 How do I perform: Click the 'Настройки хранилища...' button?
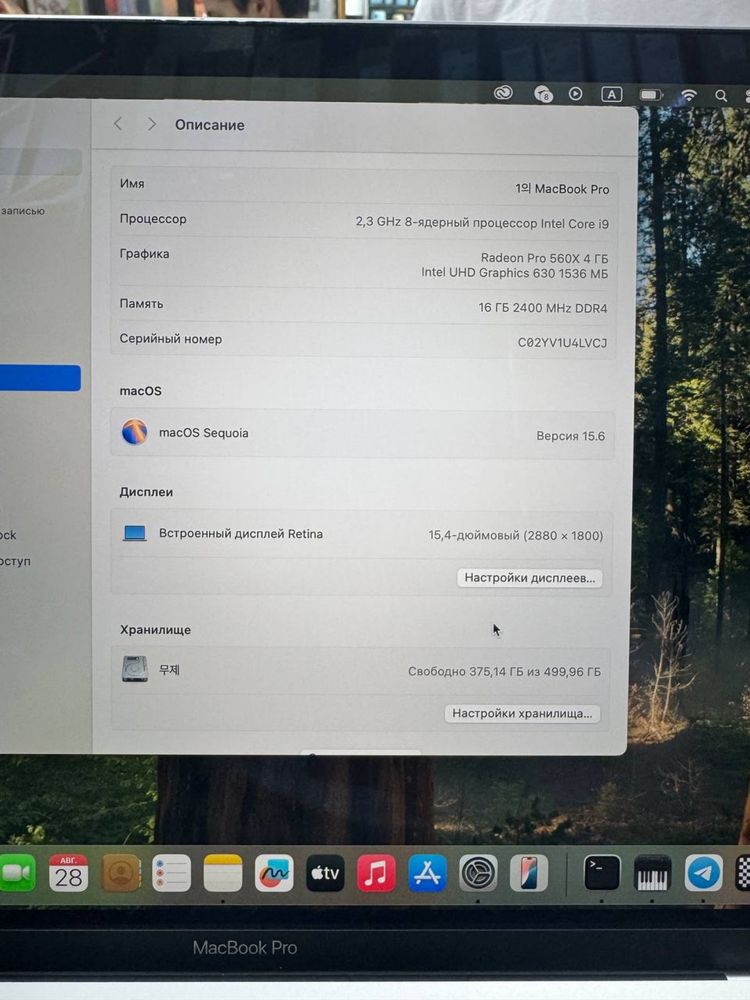pyautogui.click(x=522, y=713)
